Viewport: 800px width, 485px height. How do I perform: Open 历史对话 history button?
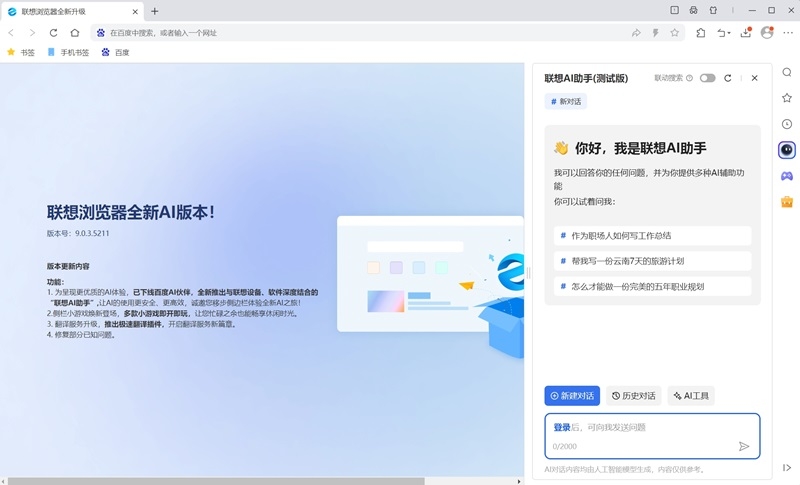click(x=634, y=396)
